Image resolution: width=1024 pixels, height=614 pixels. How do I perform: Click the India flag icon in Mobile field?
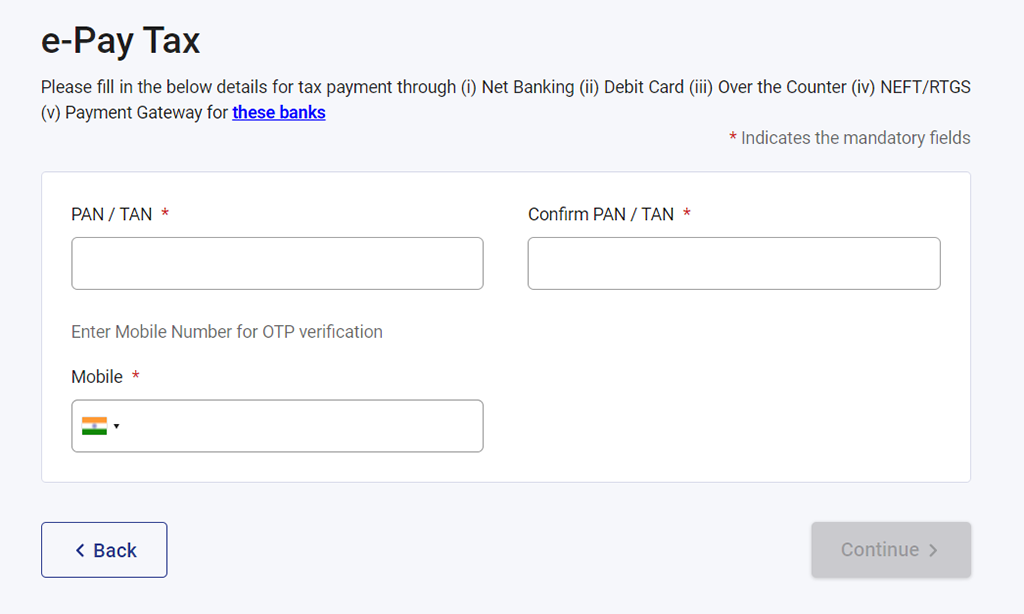point(94,426)
